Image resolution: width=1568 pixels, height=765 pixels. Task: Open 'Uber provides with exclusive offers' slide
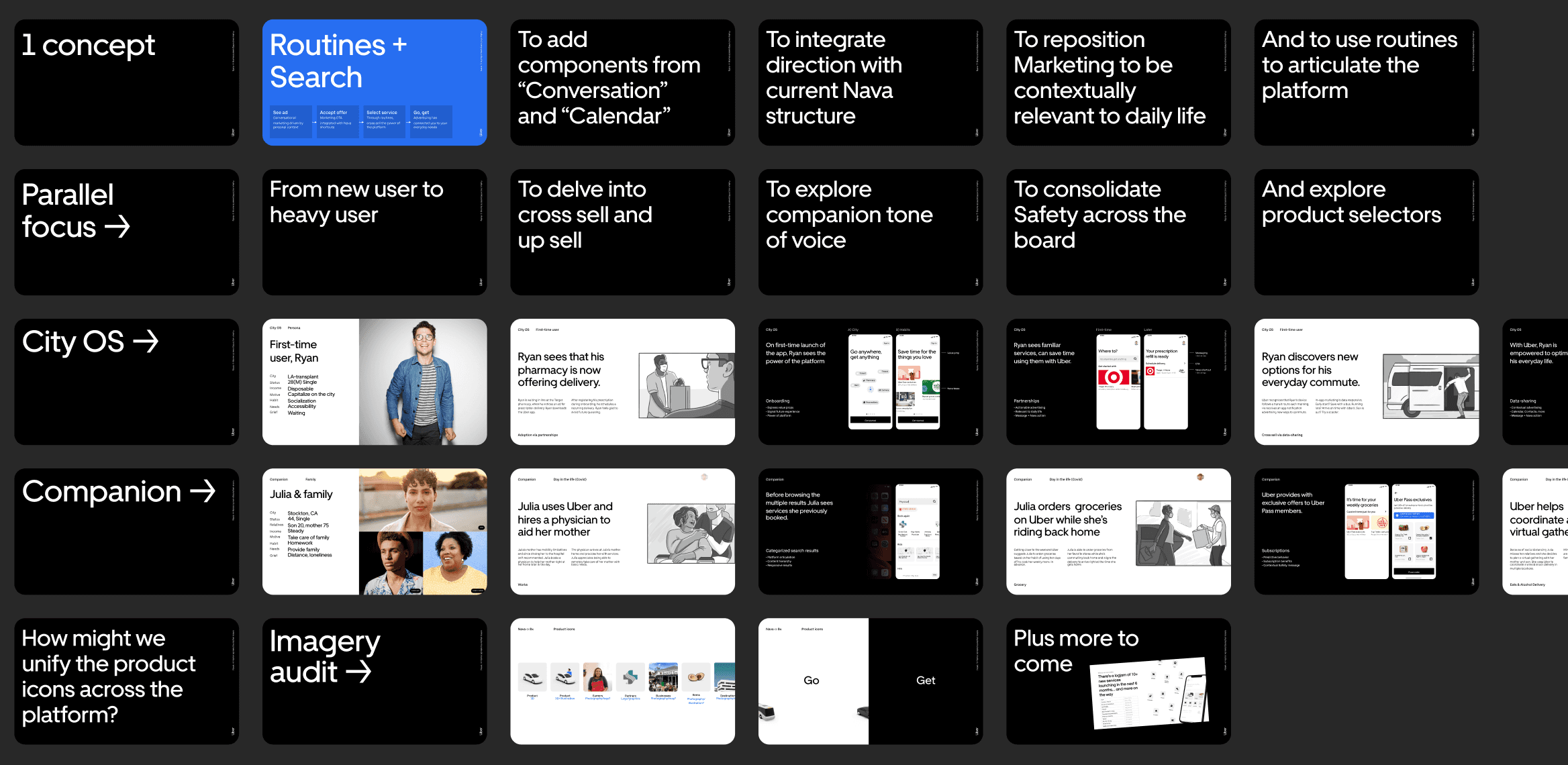point(1367,531)
